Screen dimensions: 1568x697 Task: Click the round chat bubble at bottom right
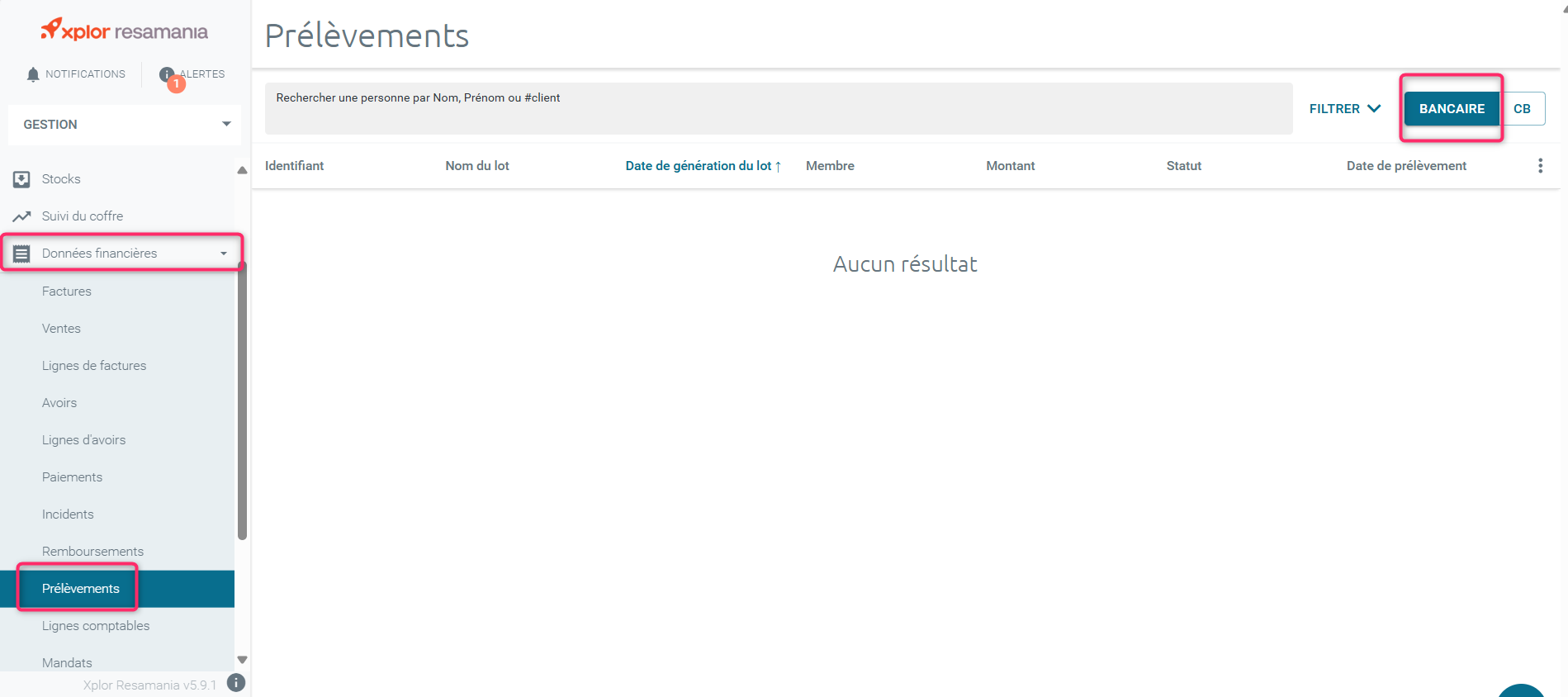point(1521,691)
